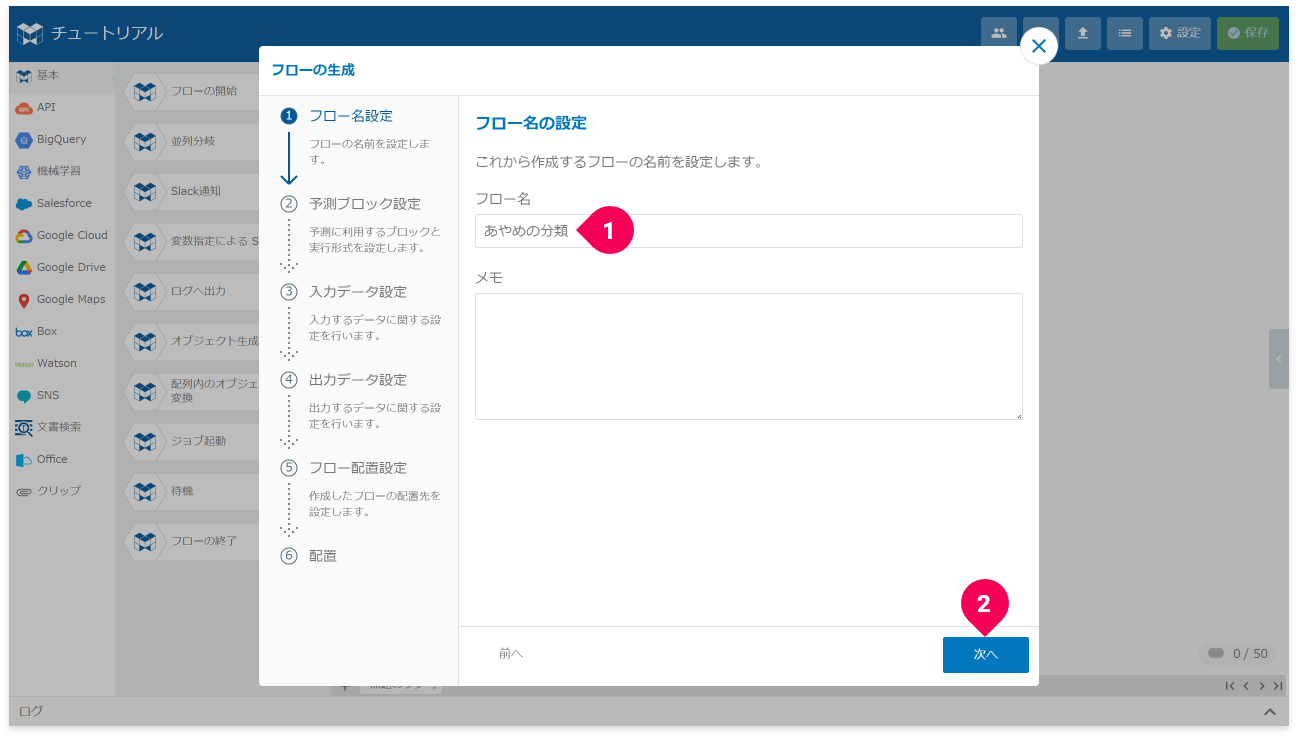The height and width of the screenshot is (738, 1298).
Task: Close the フローの生成 dialog with X
Action: pyautogui.click(x=1039, y=46)
